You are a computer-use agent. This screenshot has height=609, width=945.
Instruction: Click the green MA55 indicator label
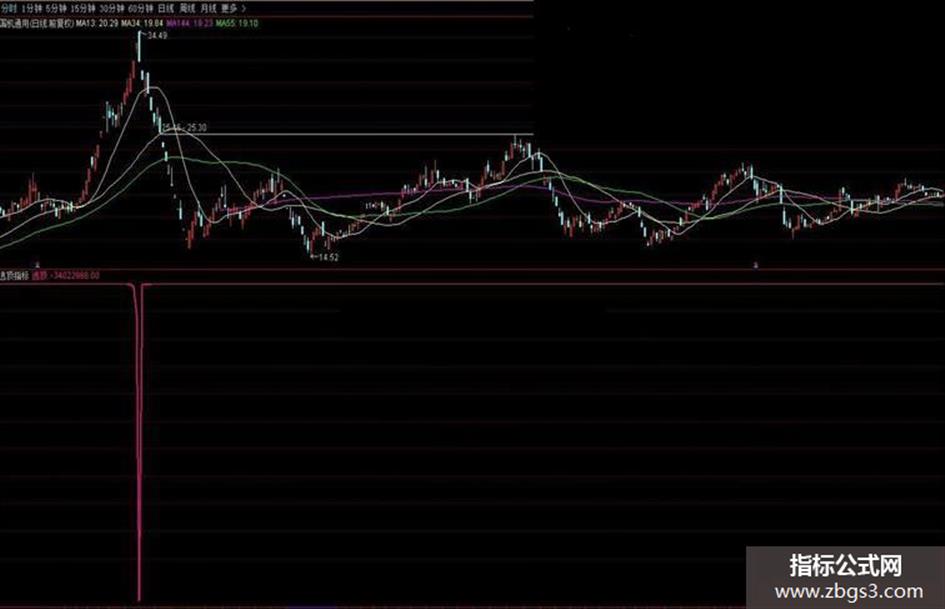point(237,24)
